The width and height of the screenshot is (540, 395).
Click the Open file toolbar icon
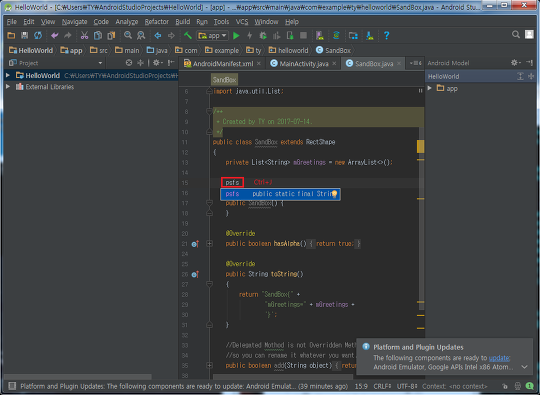point(11,35)
